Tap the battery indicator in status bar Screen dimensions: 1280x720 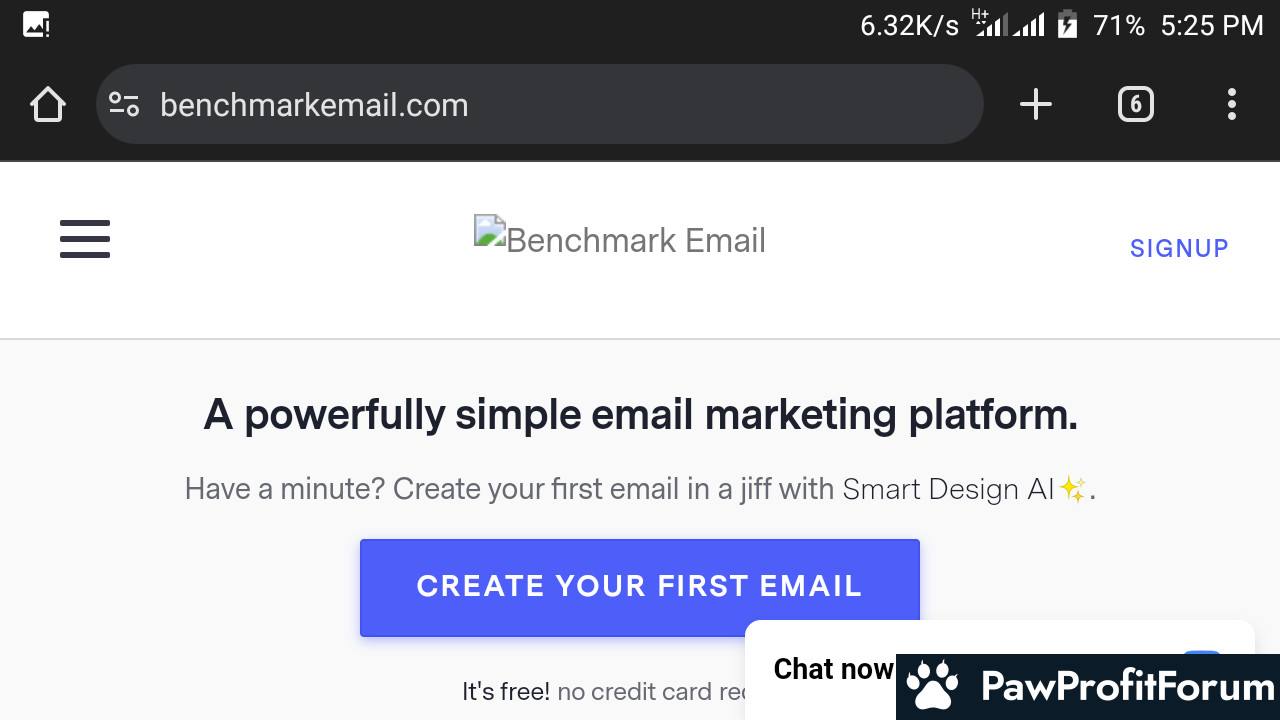tap(1068, 24)
